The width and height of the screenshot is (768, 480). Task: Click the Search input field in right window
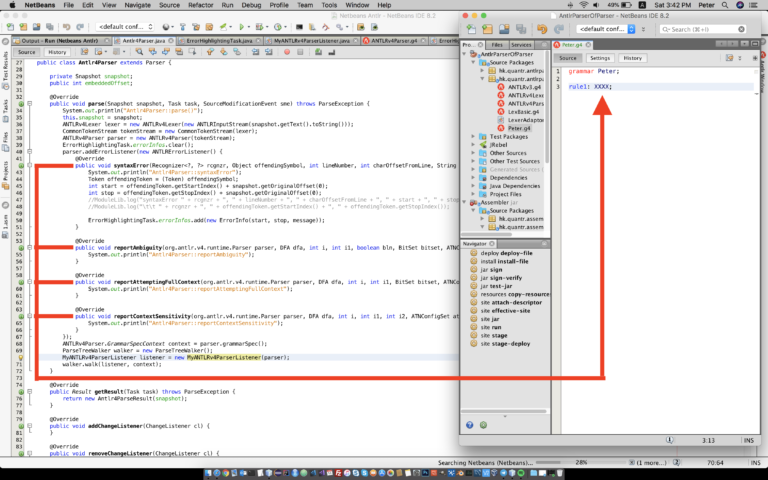pos(702,29)
